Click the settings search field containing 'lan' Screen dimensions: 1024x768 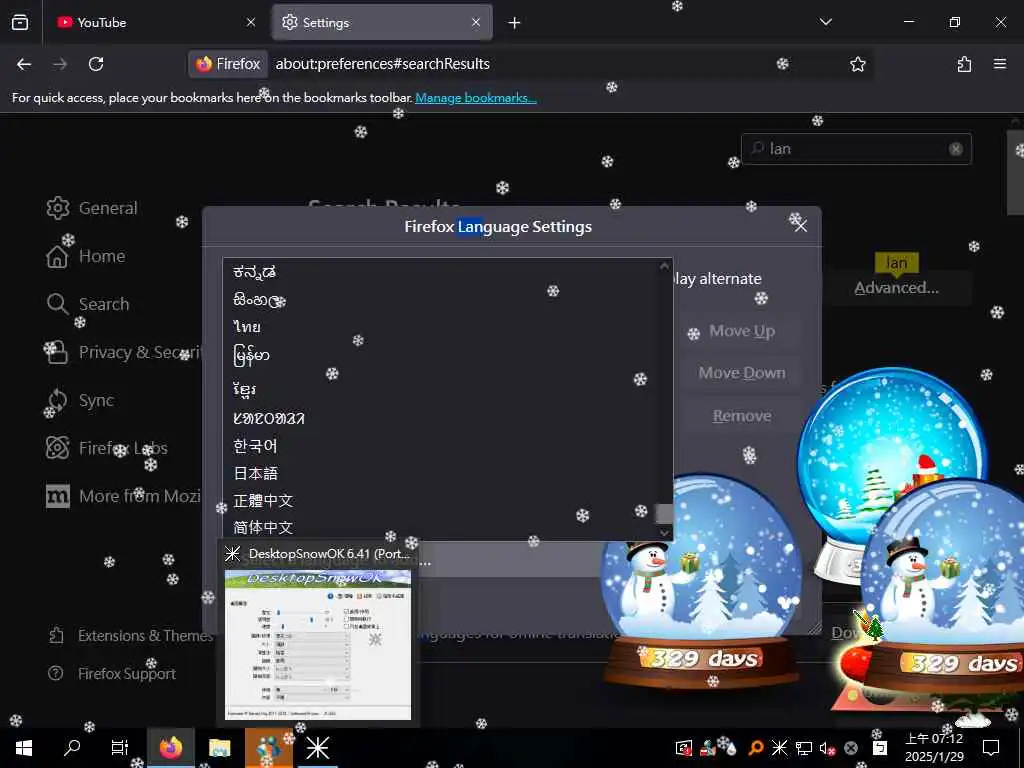coord(856,149)
